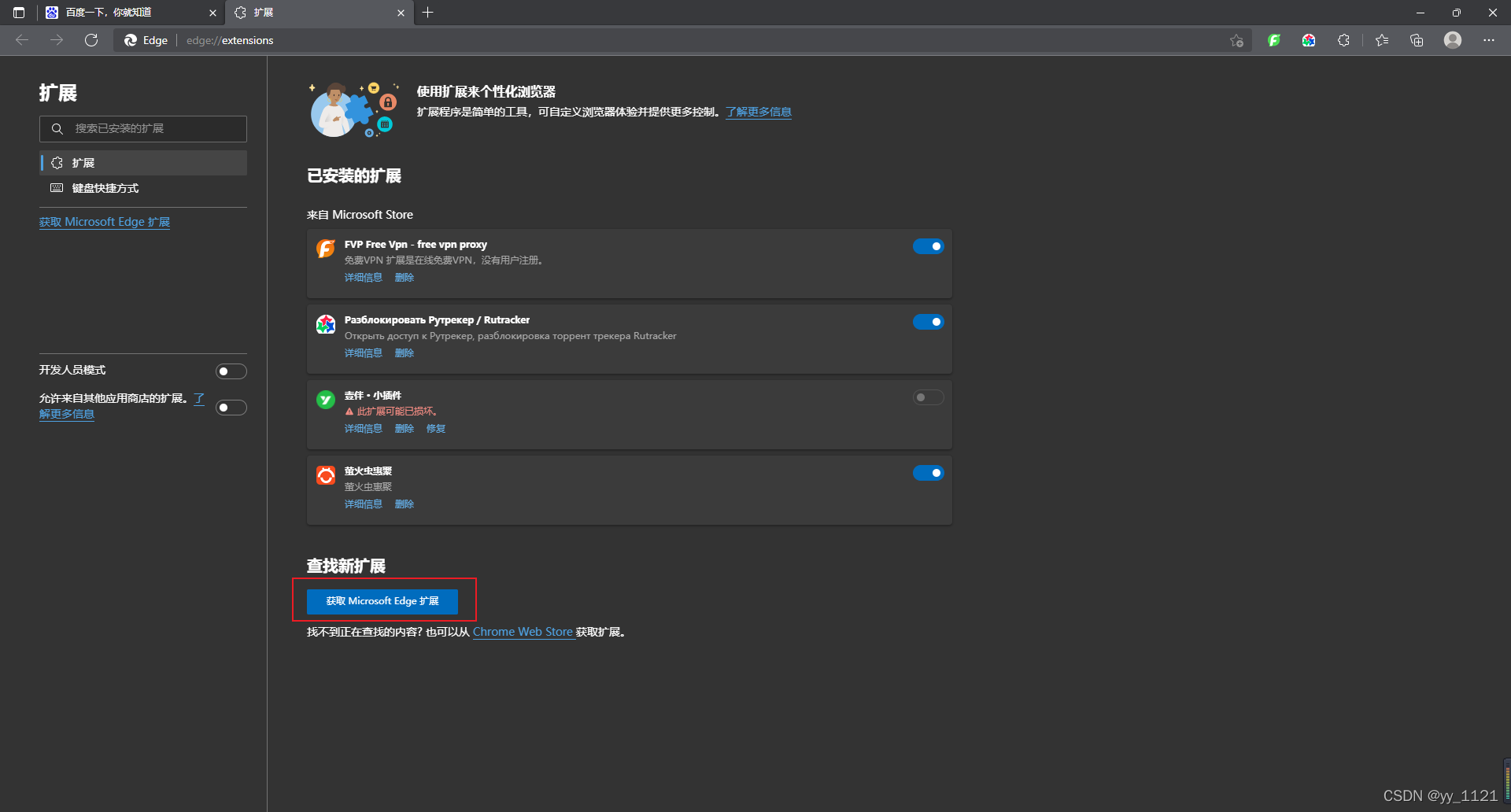Open the Favorites toolbar button

click(1382, 40)
